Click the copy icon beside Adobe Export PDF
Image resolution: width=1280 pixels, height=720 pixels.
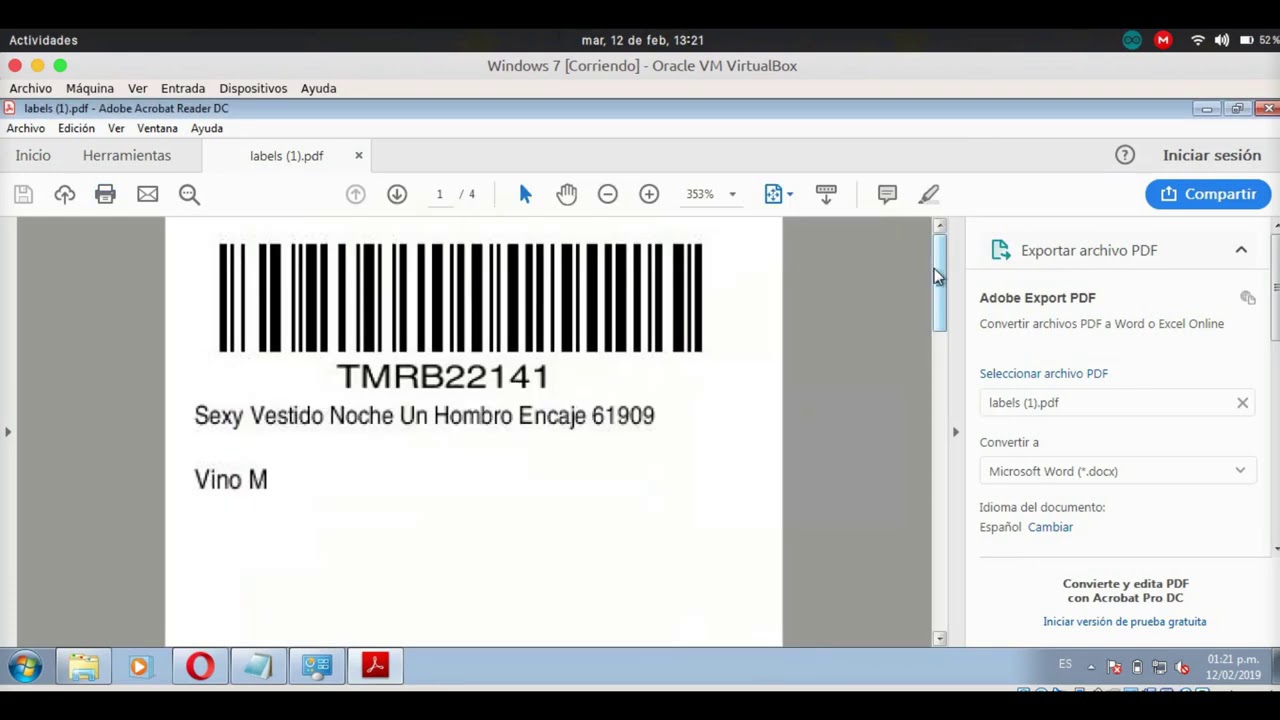click(1248, 297)
